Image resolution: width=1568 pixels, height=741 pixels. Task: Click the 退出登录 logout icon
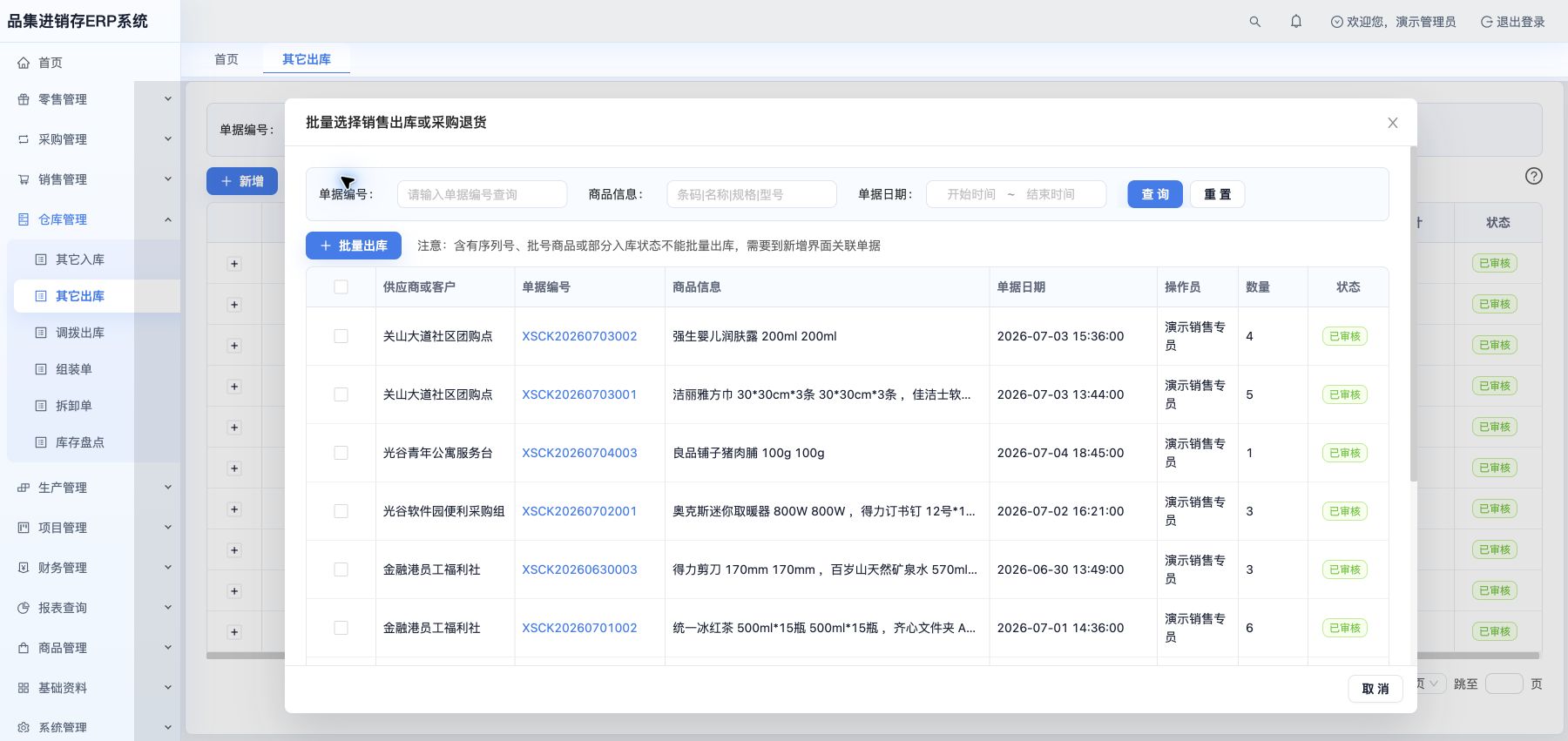point(1487,22)
